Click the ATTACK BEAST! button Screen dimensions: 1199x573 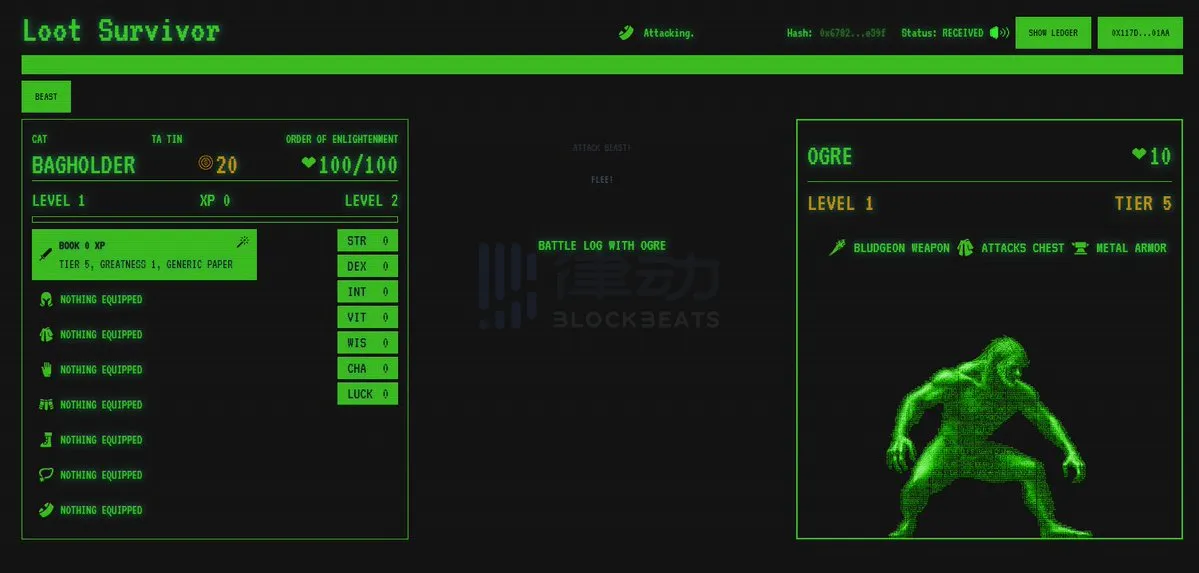point(602,148)
